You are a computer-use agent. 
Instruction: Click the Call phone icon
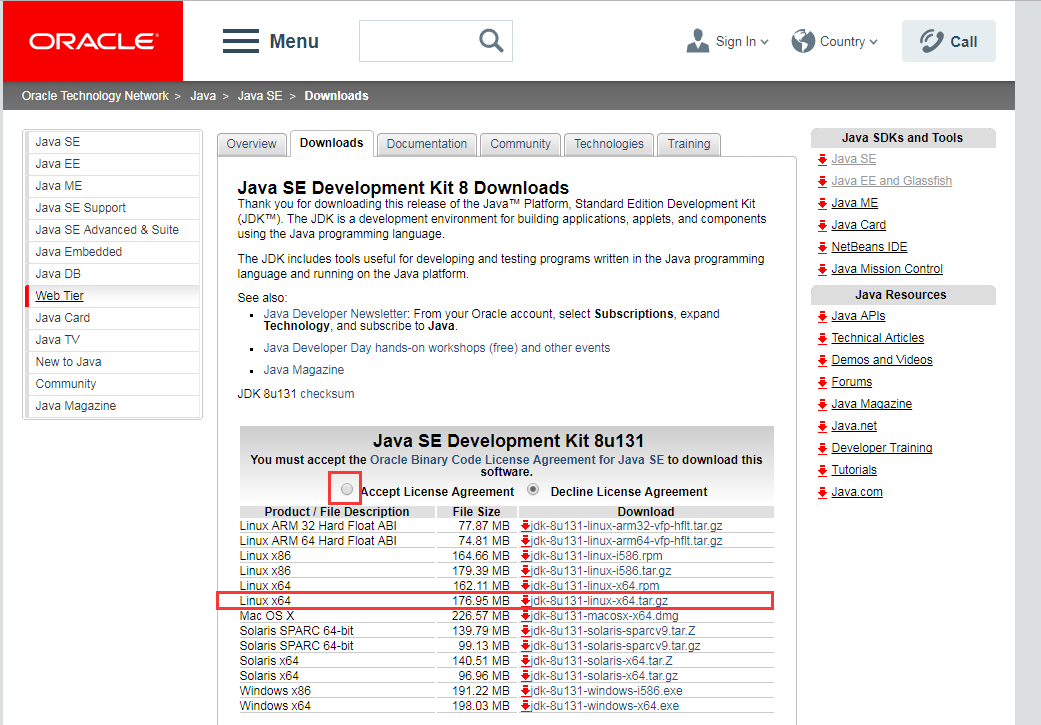(931, 41)
